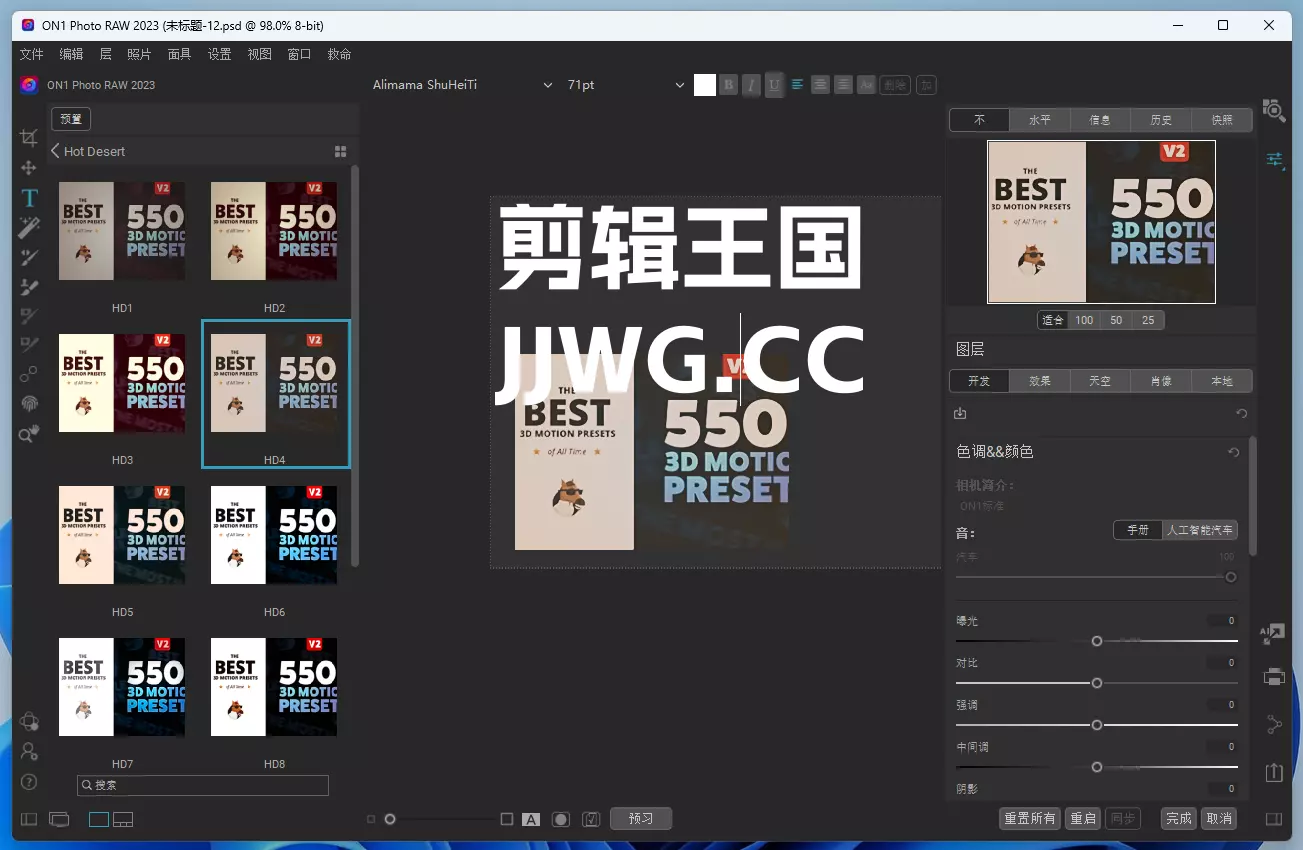The image size is (1303, 850).
Task: Toggle the right panel visibility icon
Action: (x=1274, y=819)
